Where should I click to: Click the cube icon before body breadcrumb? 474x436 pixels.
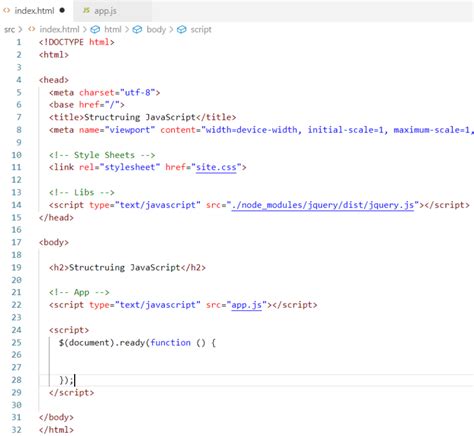[x=137, y=29]
